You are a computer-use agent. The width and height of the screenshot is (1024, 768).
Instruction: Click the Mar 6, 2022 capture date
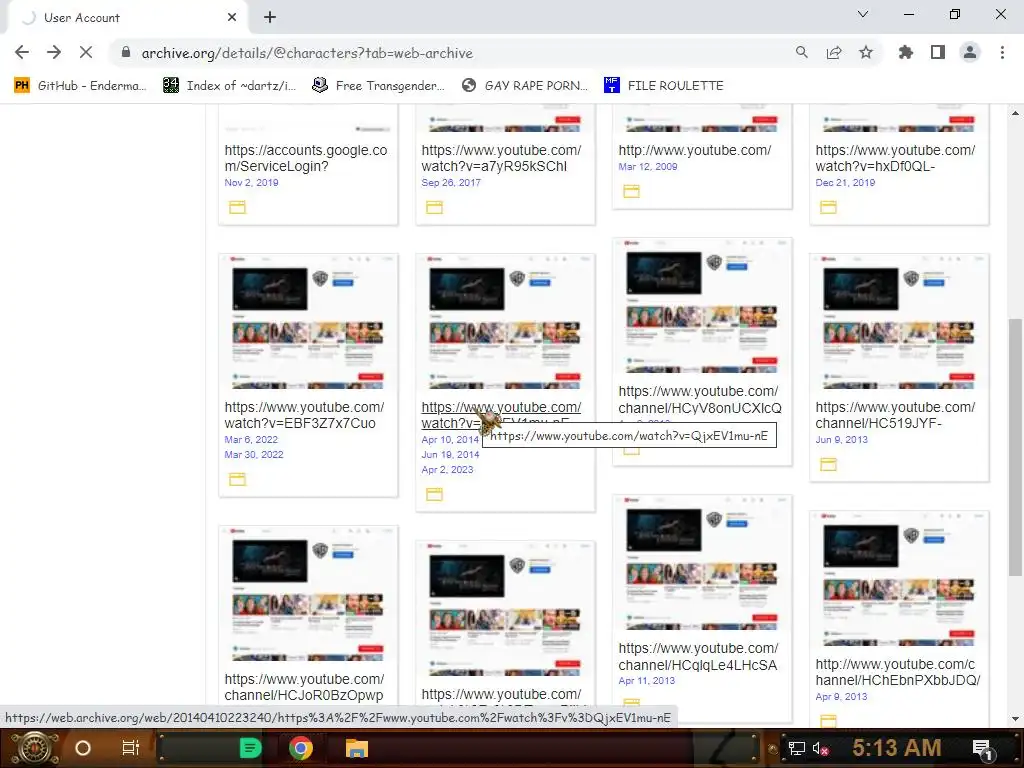pos(251,440)
